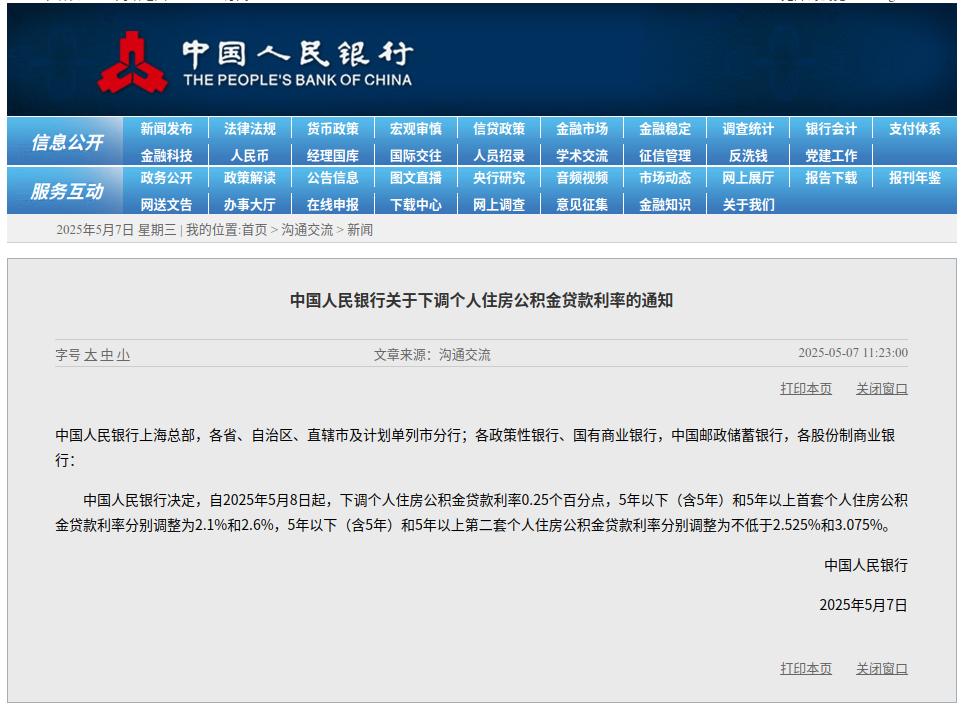The width and height of the screenshot is (962, 708).
Task: Go to 报刊年鉴 section
Action: 915,178
